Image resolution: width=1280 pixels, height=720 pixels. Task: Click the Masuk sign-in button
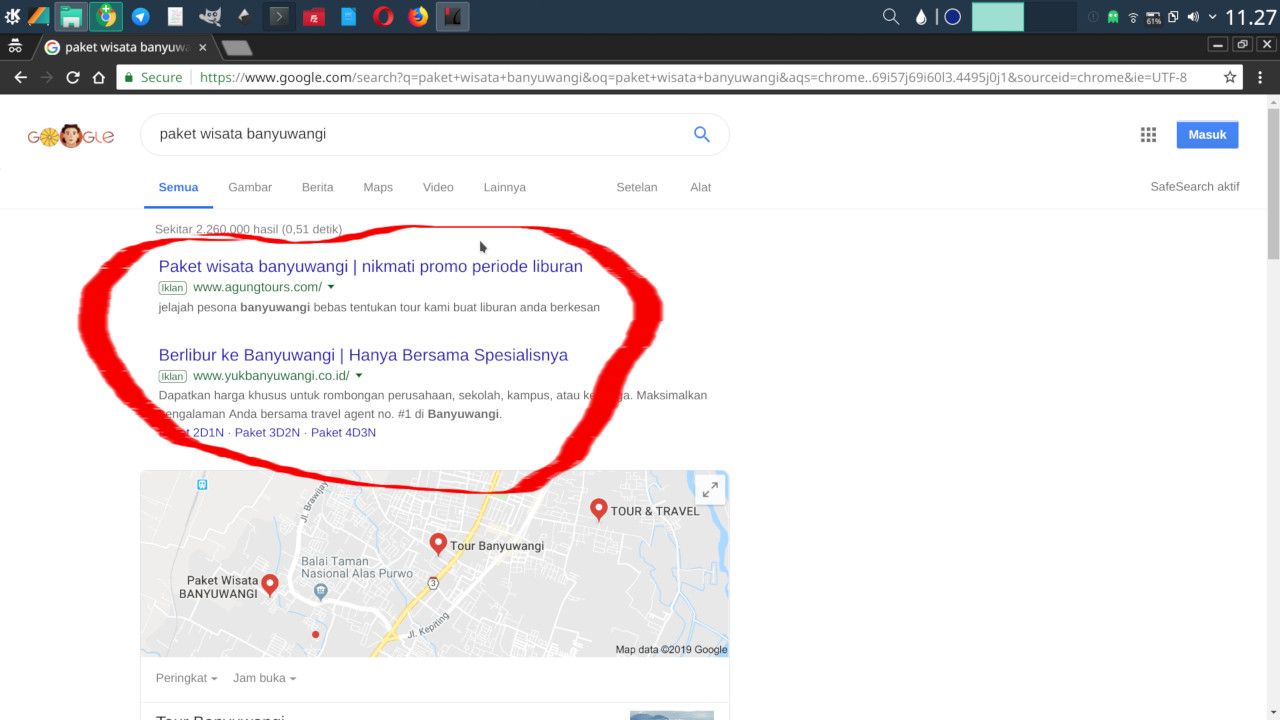pos(1207,134)
